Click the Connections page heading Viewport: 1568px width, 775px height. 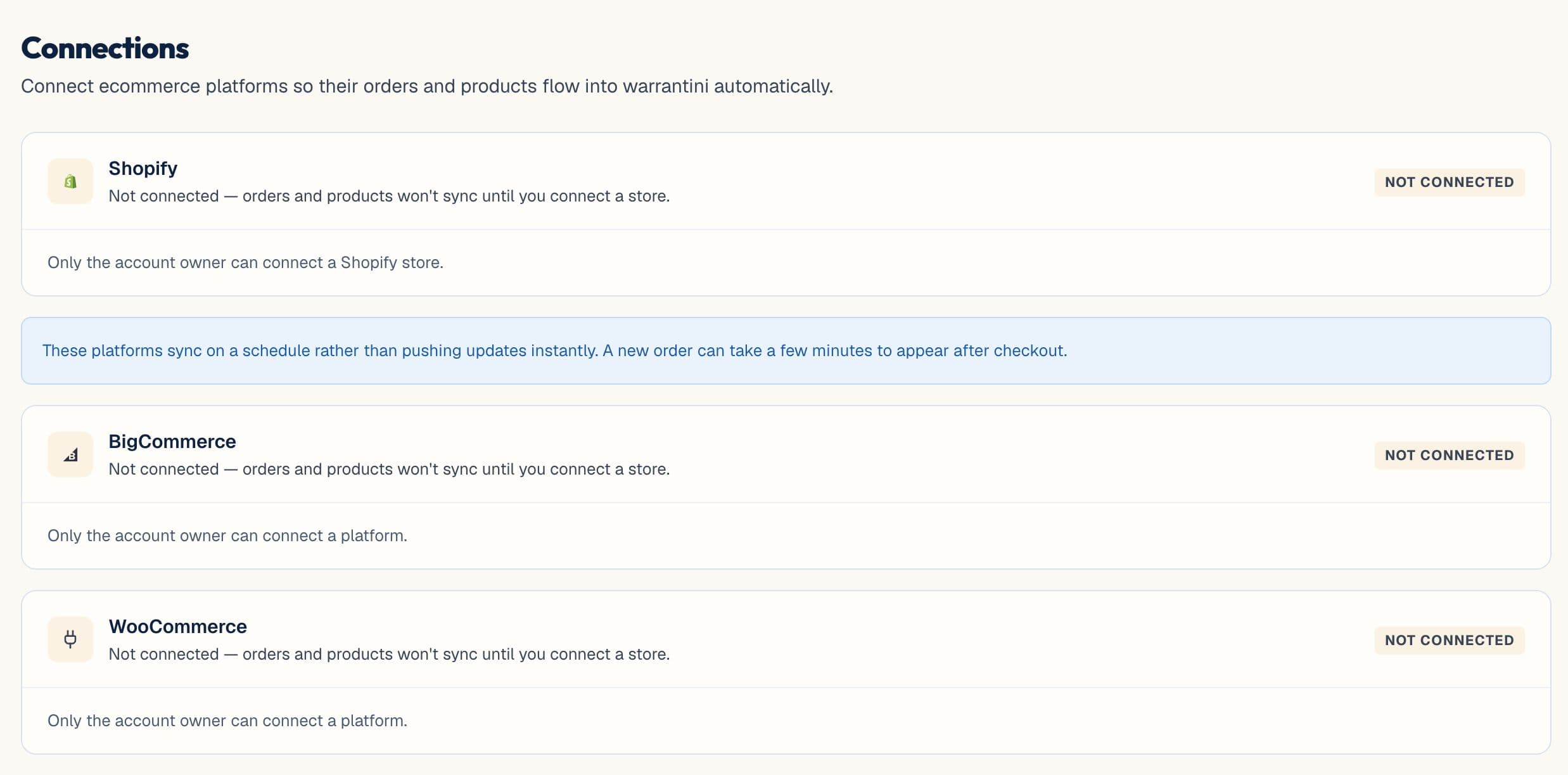[105, 48]
